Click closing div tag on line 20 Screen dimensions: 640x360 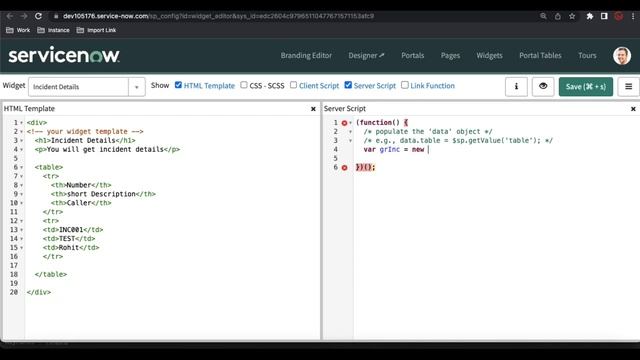(39, 292)
